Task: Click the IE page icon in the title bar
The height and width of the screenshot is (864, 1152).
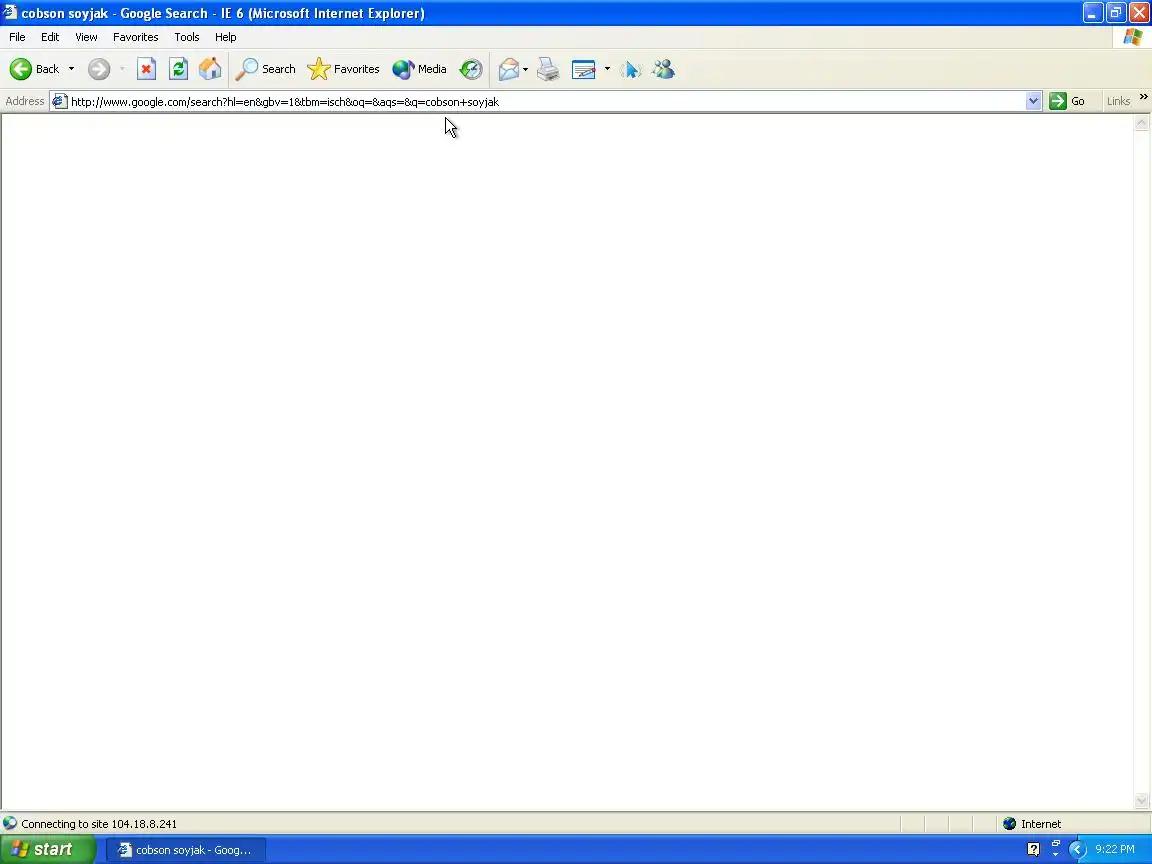Action: click(x=10, y=12)
